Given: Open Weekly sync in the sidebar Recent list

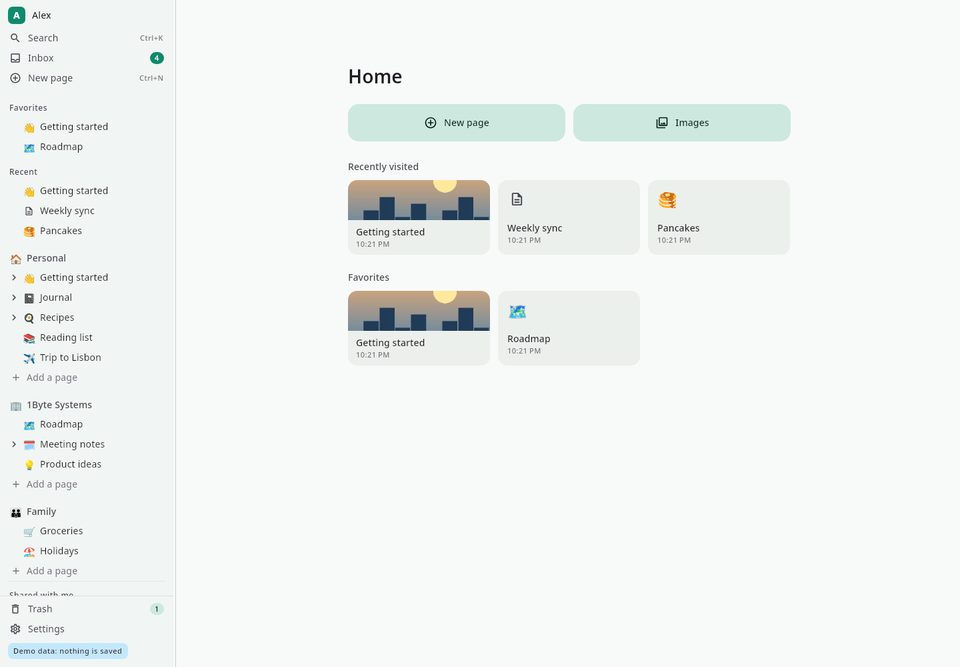Looking at the screenshot, I should [88, 211].
